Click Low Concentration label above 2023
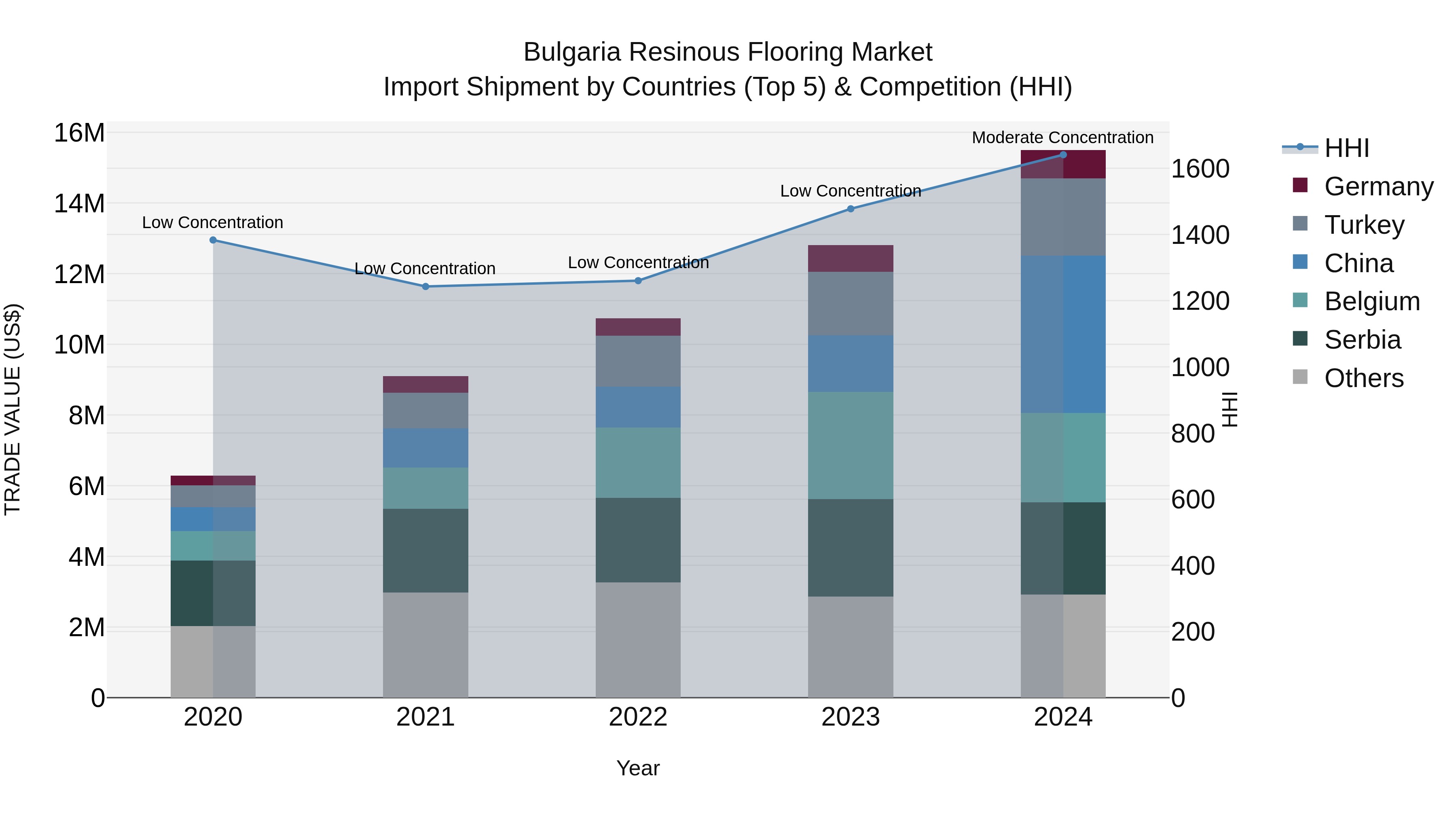 851,191
